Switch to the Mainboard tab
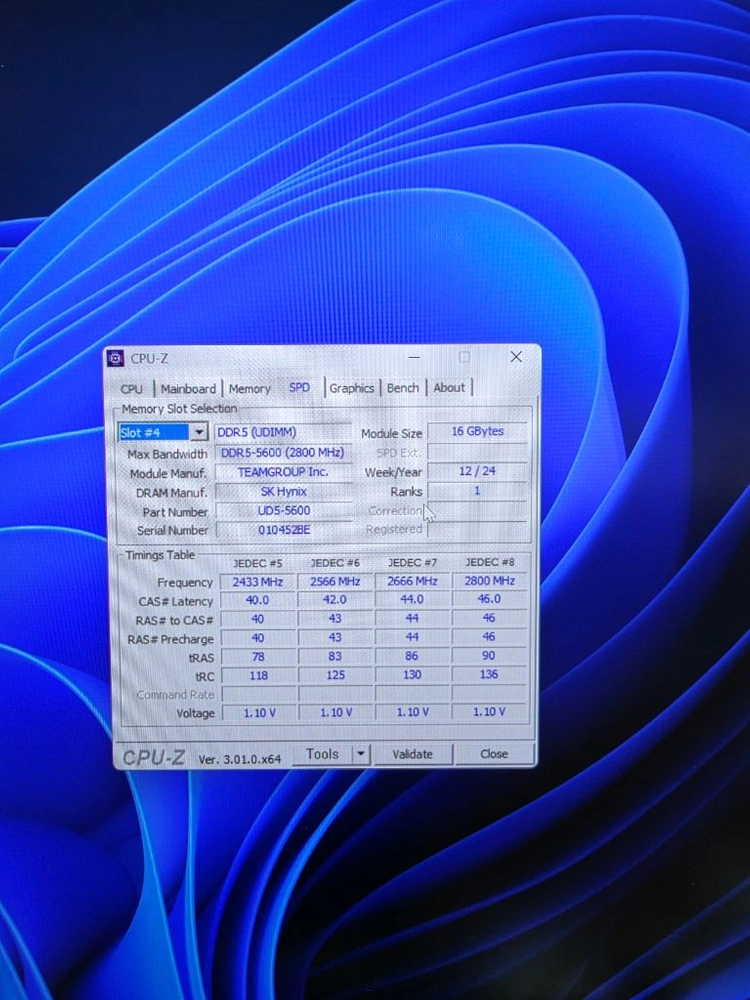This screenshot has height=1000, width=750. (188, 388)
